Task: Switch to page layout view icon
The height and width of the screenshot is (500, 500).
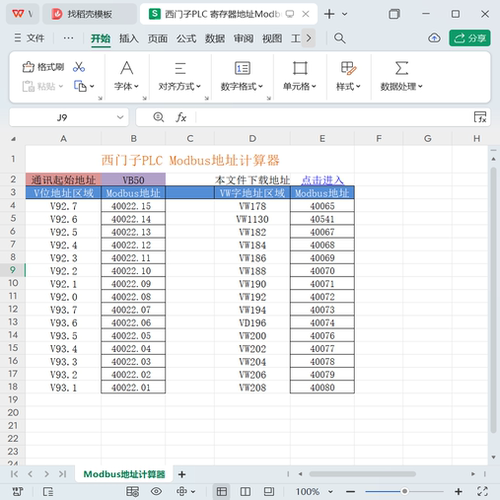Action: 269,491
